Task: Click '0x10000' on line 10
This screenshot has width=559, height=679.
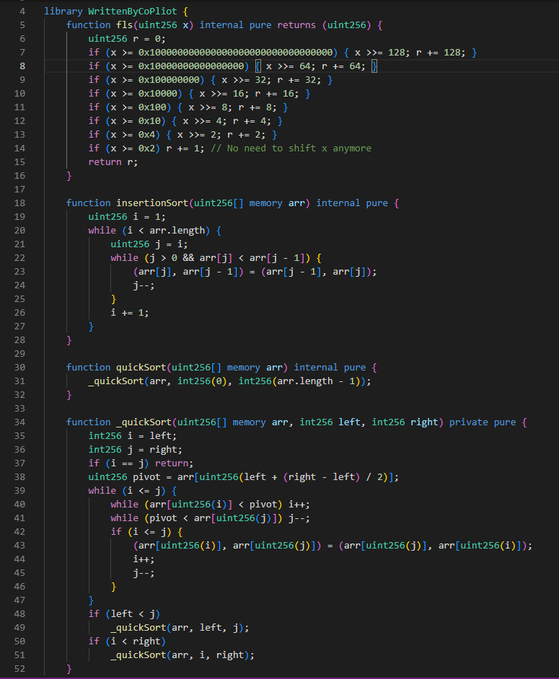Action: 158,94
